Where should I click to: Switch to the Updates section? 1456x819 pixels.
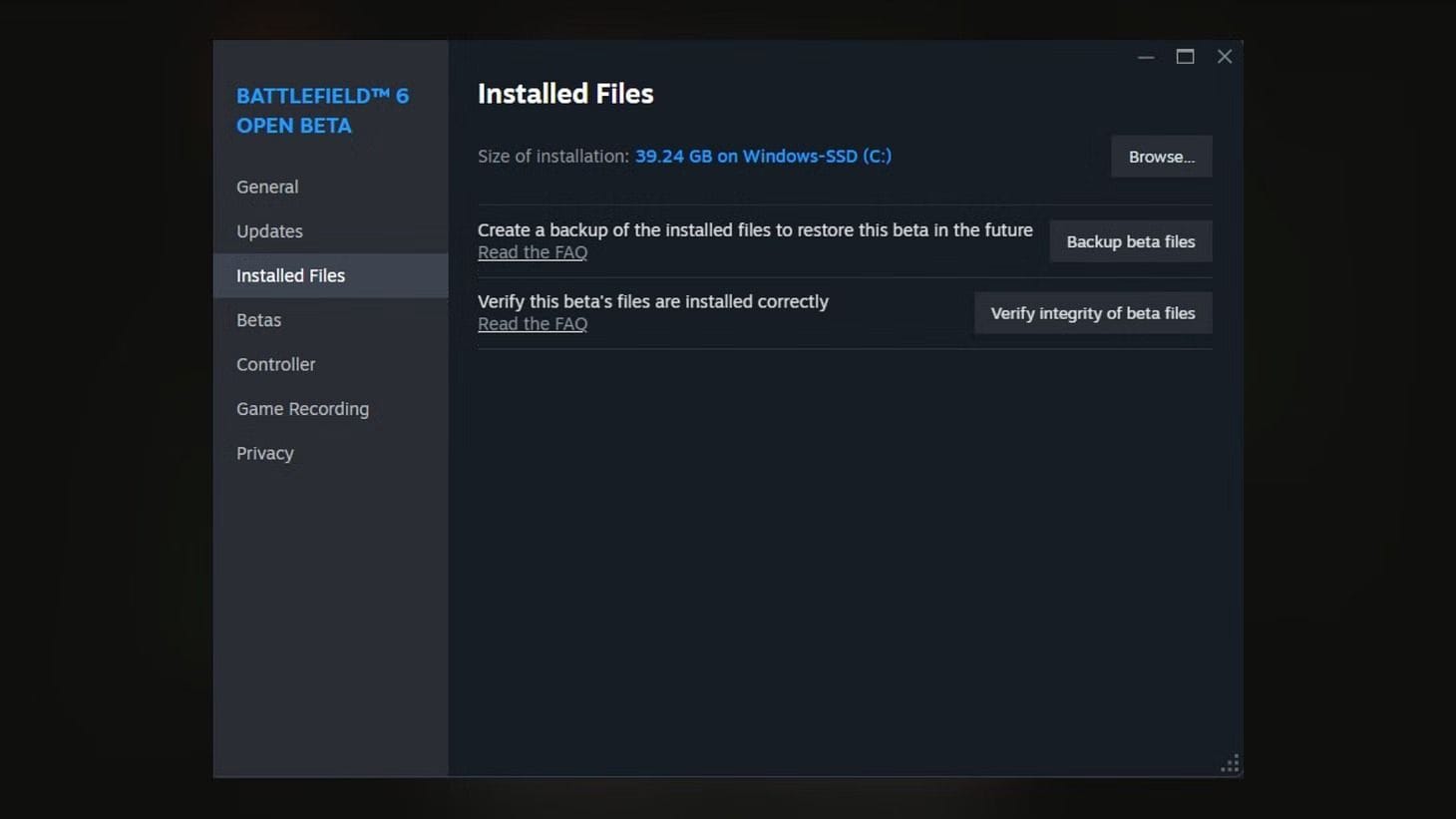coord(269,230)
